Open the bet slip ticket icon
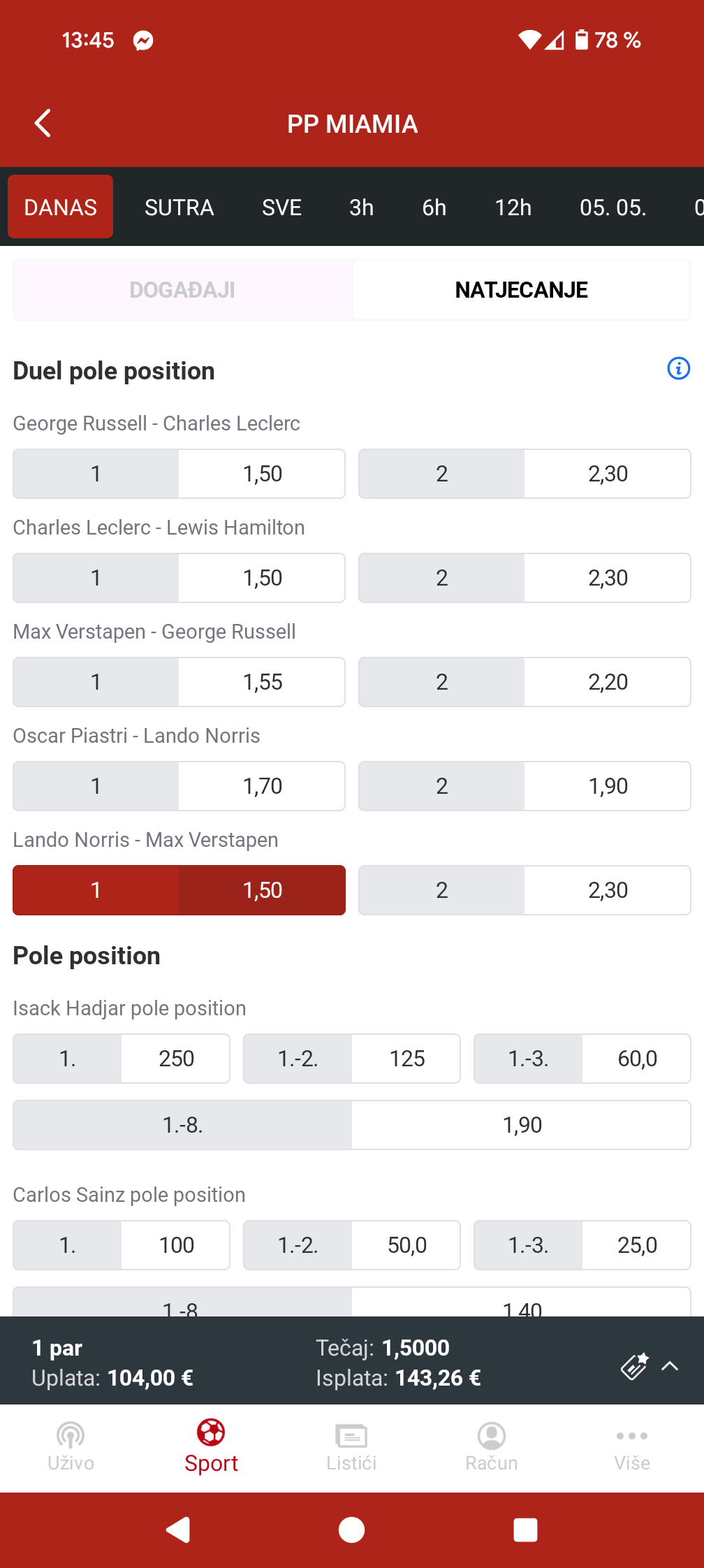Viewport: 704px width, 1568px height. click(x=635, y=1366)
